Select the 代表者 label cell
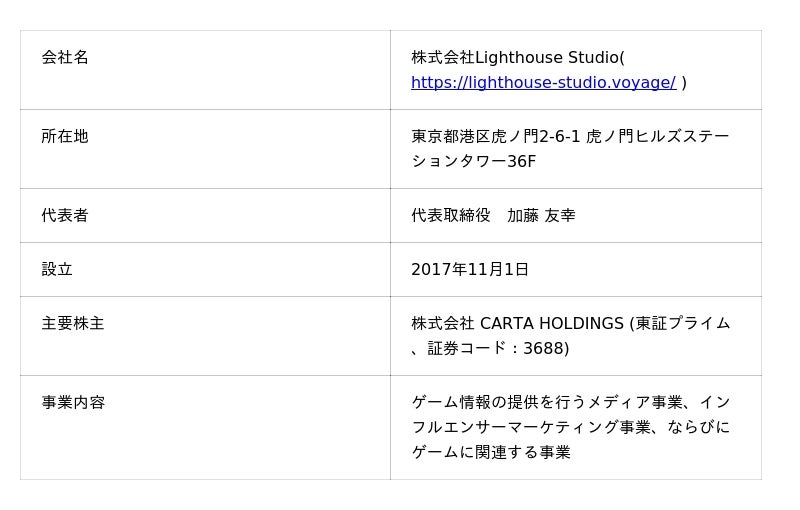 (x=65, y=216)
